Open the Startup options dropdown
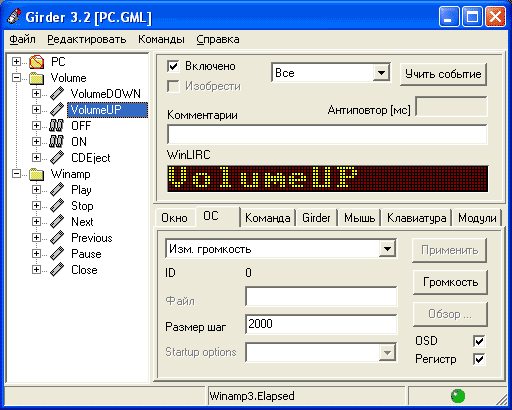Viewport: 512px width, 410px height. [x=387, y=352]
